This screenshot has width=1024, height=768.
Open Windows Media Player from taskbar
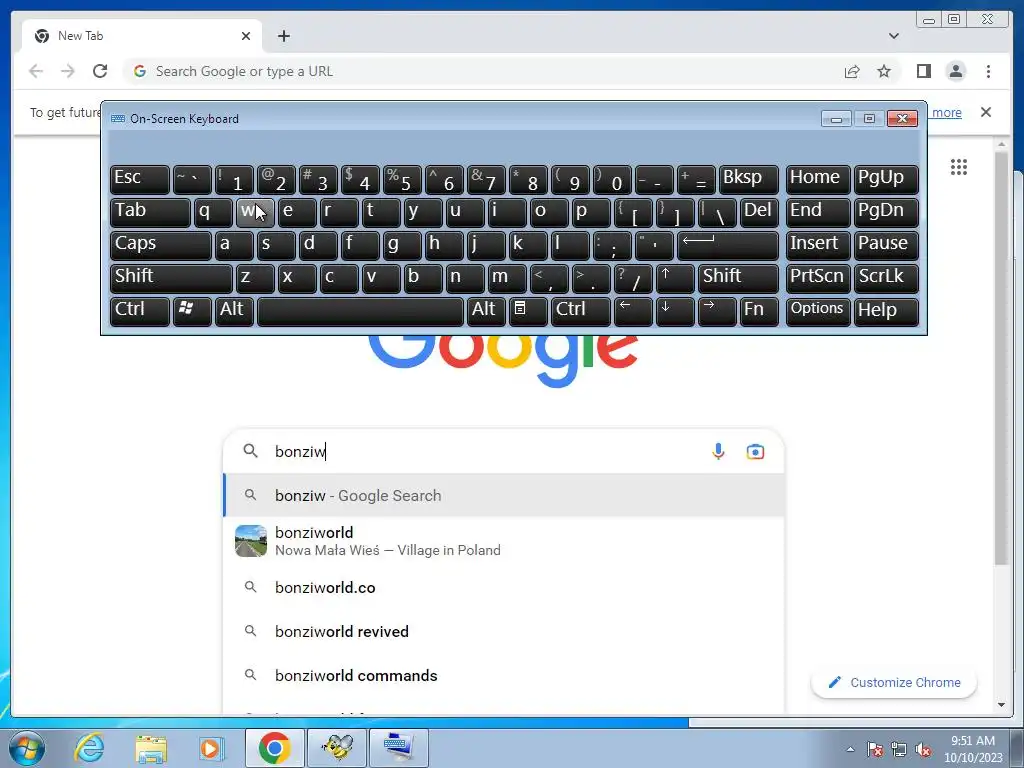210,748
